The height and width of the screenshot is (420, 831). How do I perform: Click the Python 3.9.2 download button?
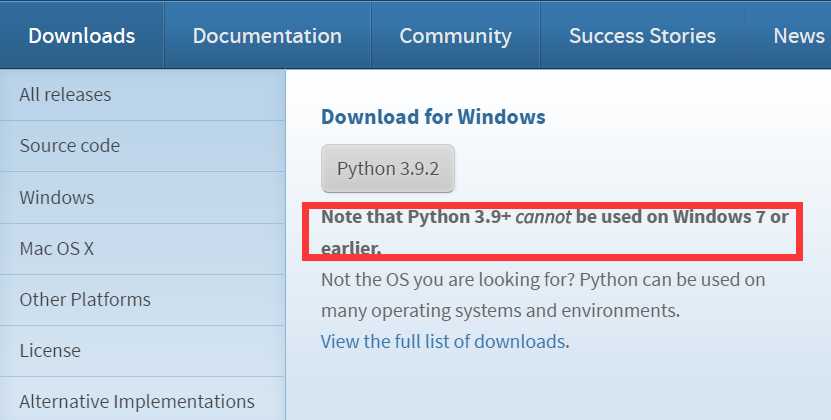pyautogui.click(x=388, y=169)
